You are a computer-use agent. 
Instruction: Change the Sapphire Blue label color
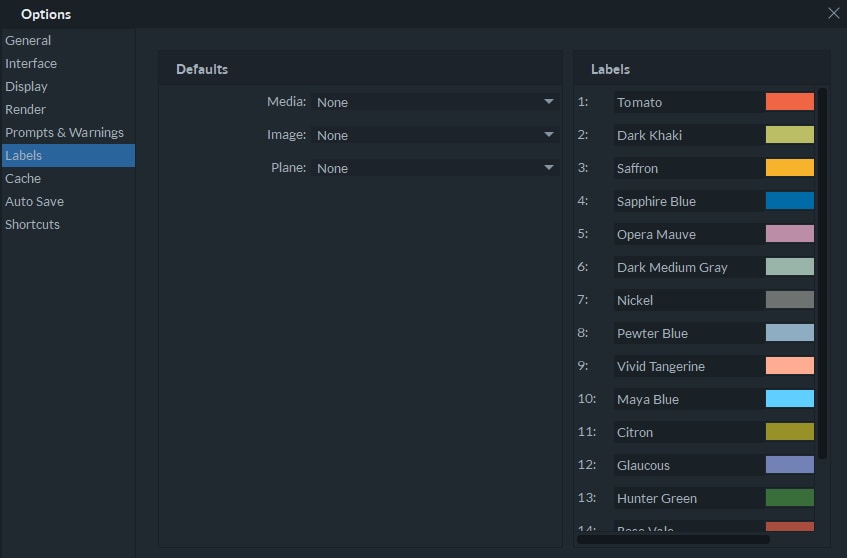point(789,201)
